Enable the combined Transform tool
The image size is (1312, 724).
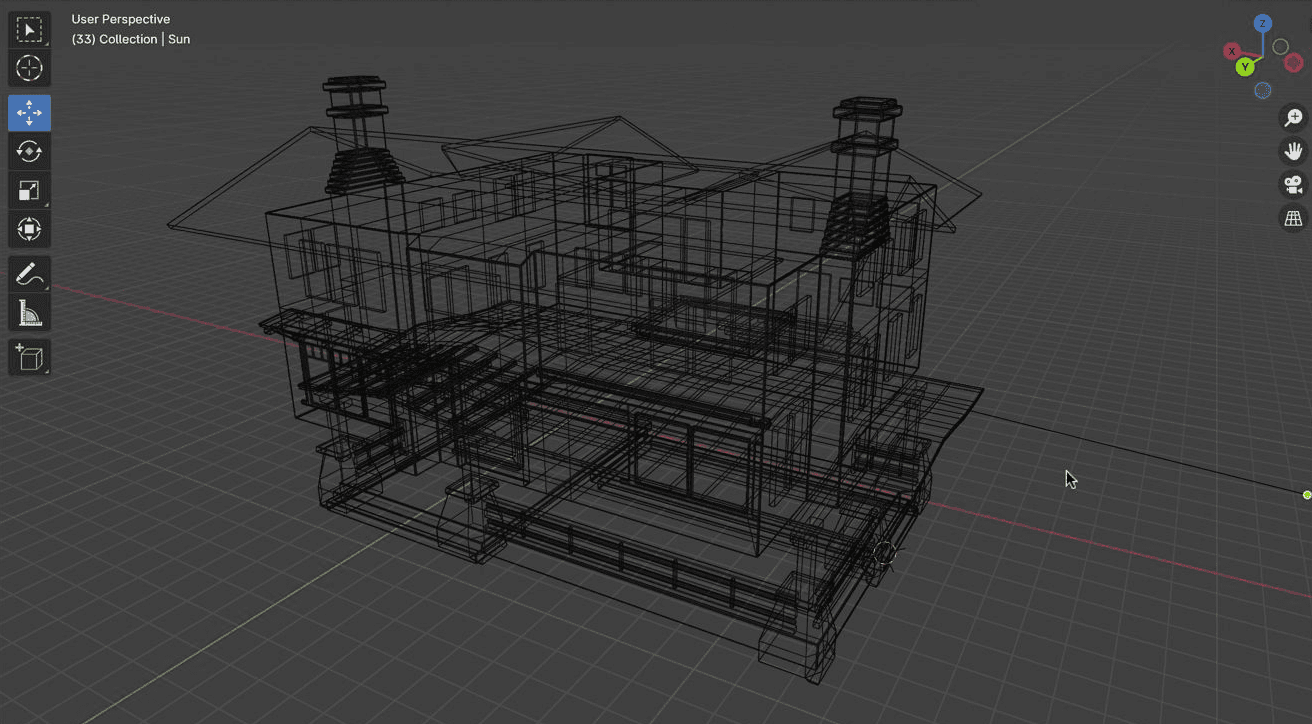pos(29,229)
